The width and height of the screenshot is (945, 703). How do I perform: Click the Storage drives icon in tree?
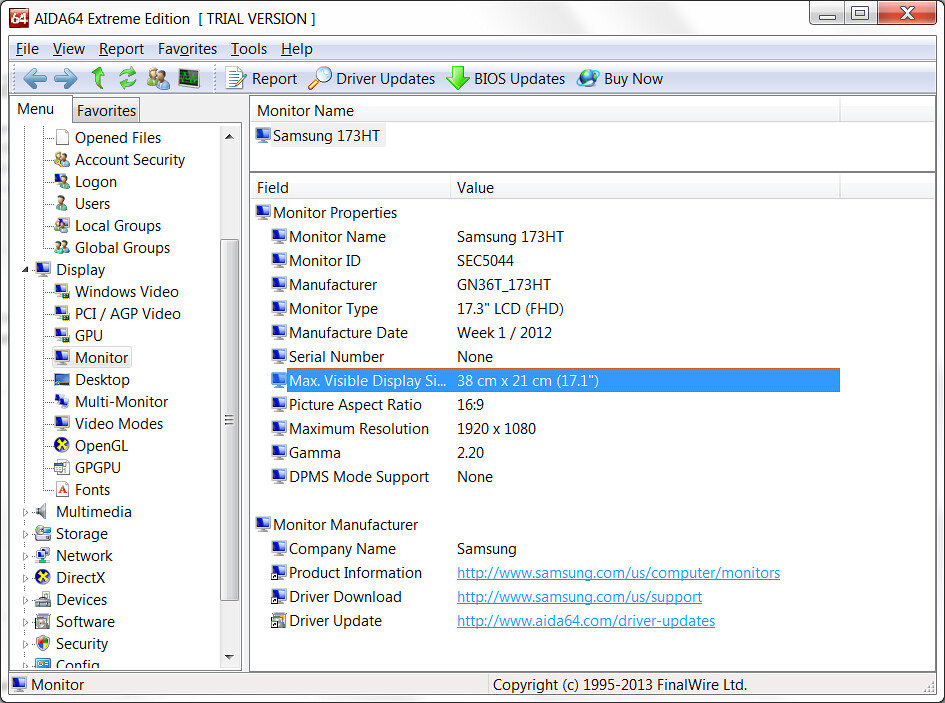pyautogui.click(x=42, y=533)
